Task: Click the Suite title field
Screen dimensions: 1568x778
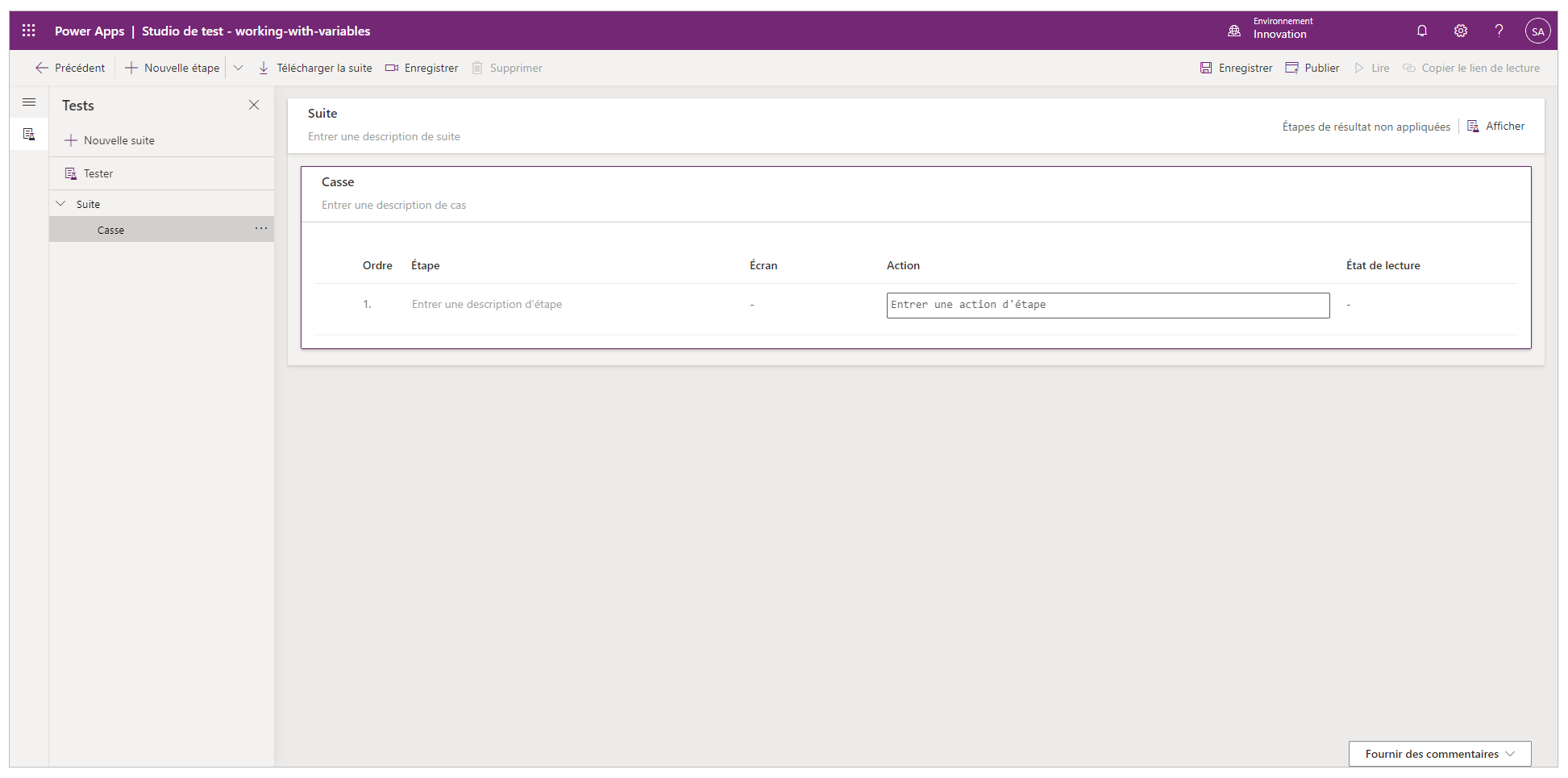Action: pos(322,114)
